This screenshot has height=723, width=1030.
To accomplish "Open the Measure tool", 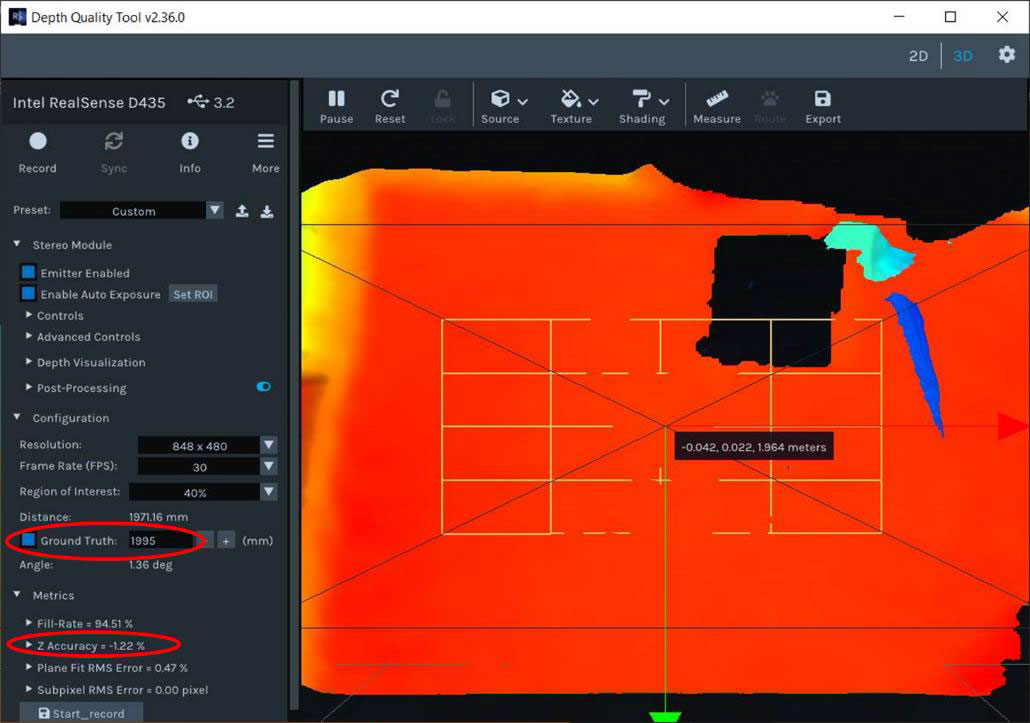I will click(716, 104).
